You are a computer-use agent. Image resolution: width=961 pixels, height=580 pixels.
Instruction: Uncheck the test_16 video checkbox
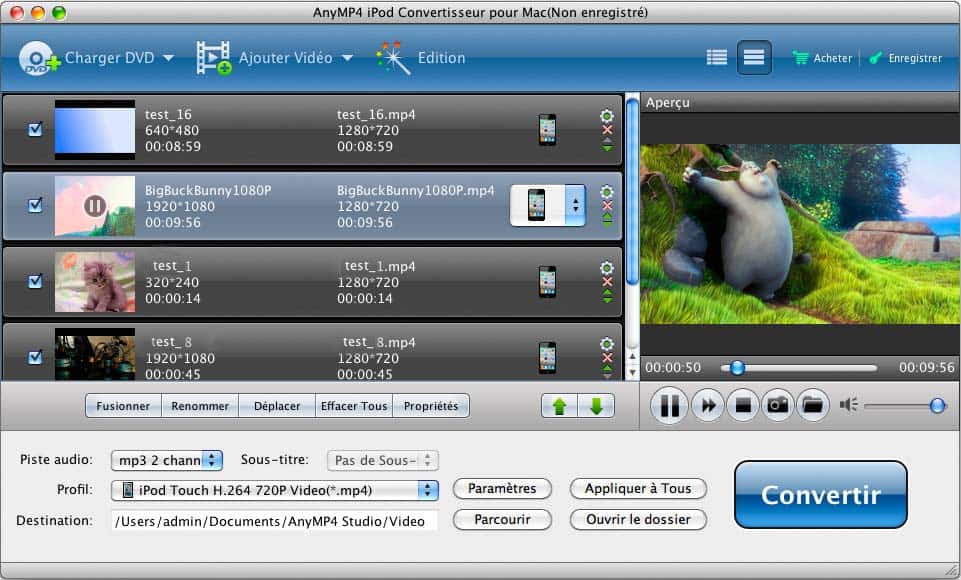tap(35, 129)
